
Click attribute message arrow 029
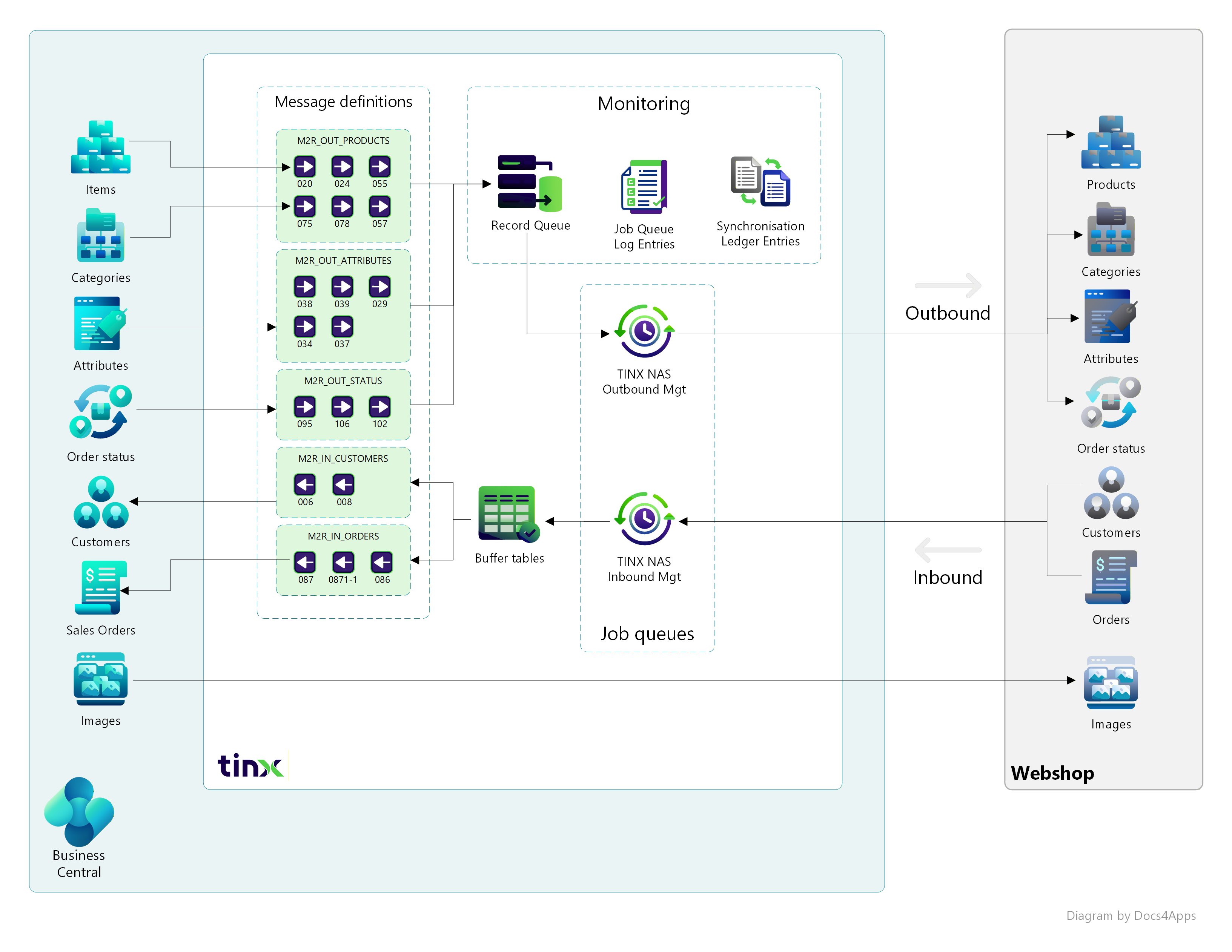[x=379, y=287]
